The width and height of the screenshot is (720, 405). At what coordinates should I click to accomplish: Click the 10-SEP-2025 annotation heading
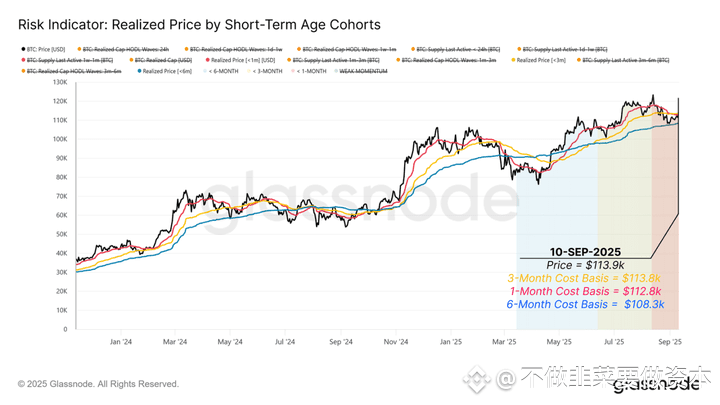pos(585,252)
